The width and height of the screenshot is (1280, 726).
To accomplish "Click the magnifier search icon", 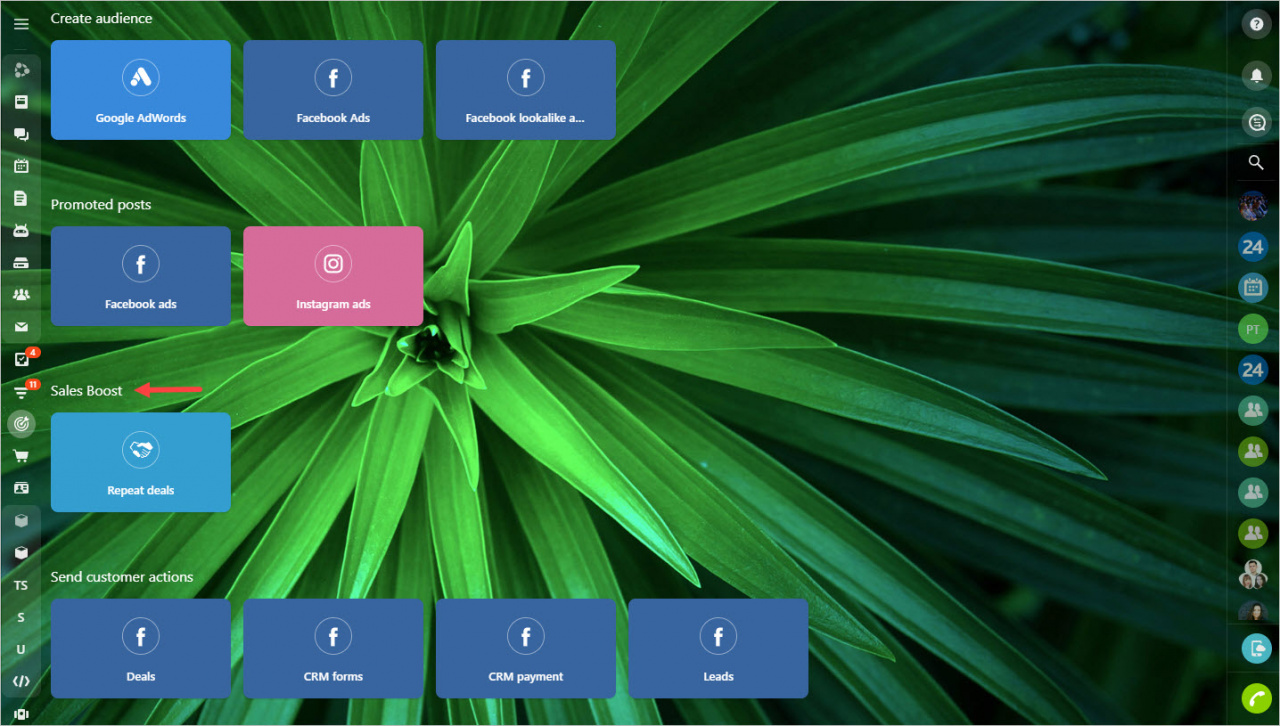I will tap(1256, 163).
